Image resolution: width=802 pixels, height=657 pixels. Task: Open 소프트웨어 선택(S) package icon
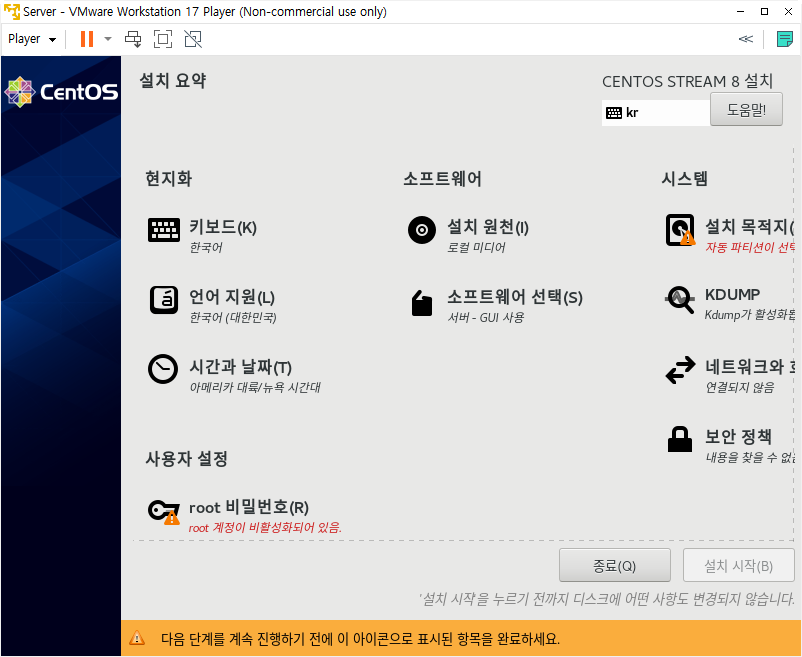coord(422,303)
